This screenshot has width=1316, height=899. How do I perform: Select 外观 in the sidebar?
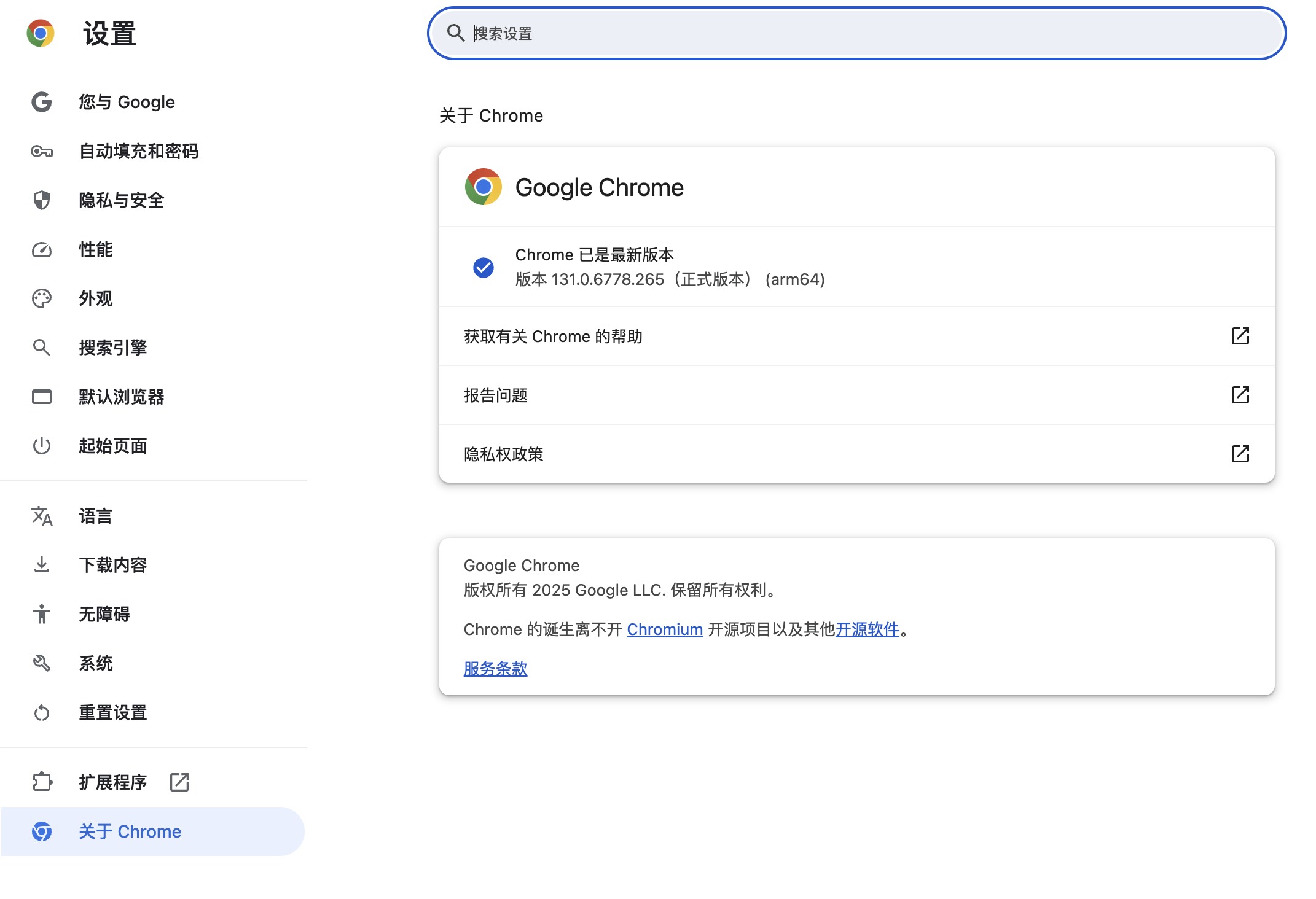(153, 298)
